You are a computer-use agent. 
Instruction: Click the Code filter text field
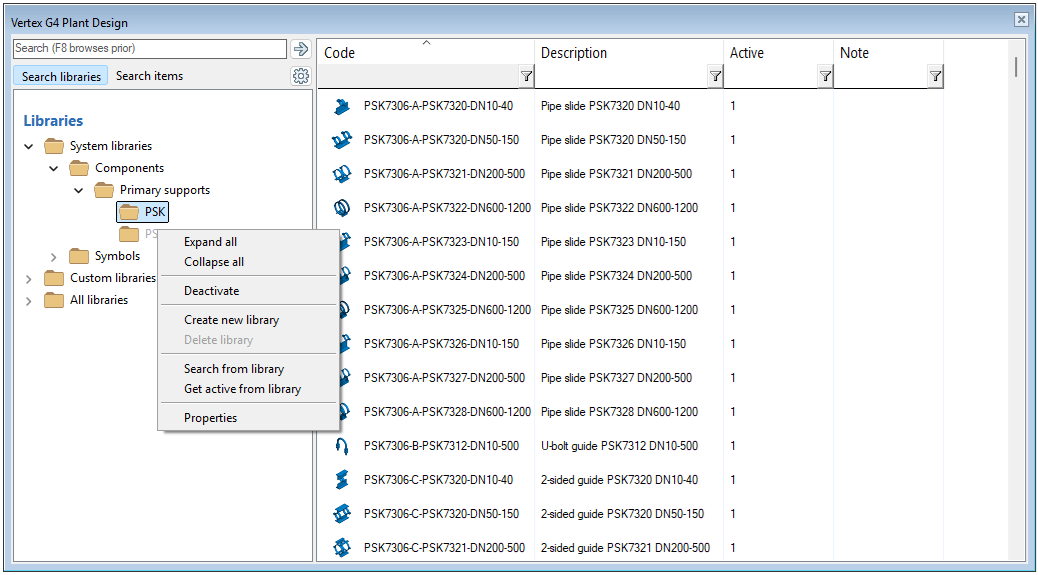coord(418,77)
